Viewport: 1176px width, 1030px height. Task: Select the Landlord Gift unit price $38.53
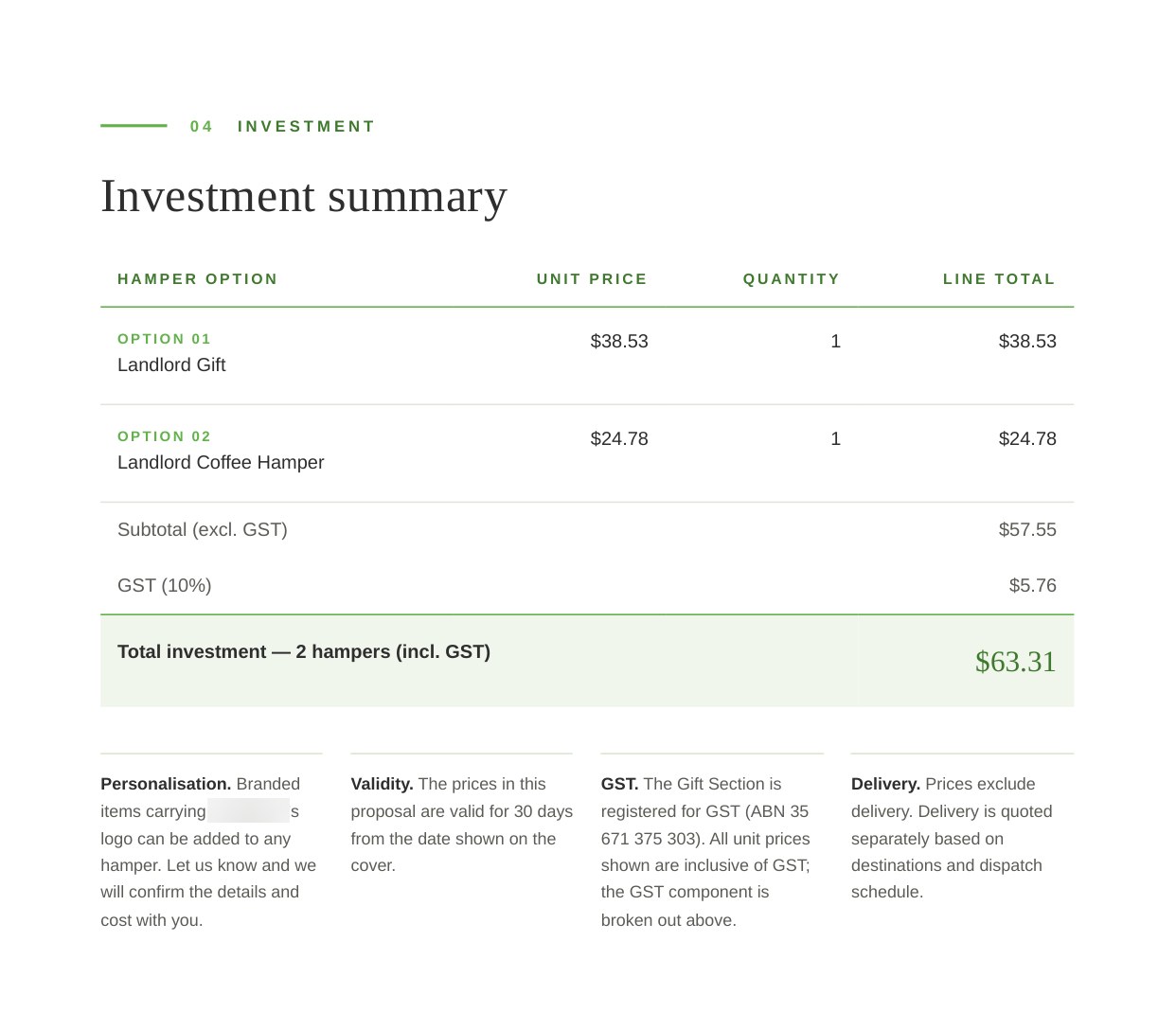619,342
